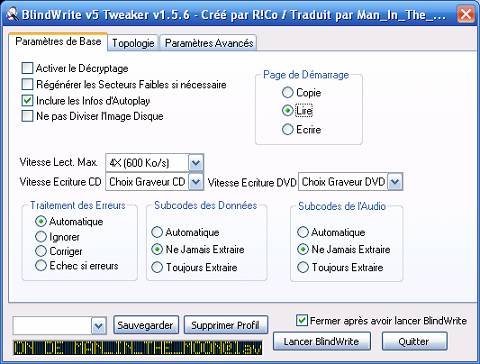Open the profile selection dropdown arrow
480x364 pixels.
pyautogui.click(x=99, y=326)
